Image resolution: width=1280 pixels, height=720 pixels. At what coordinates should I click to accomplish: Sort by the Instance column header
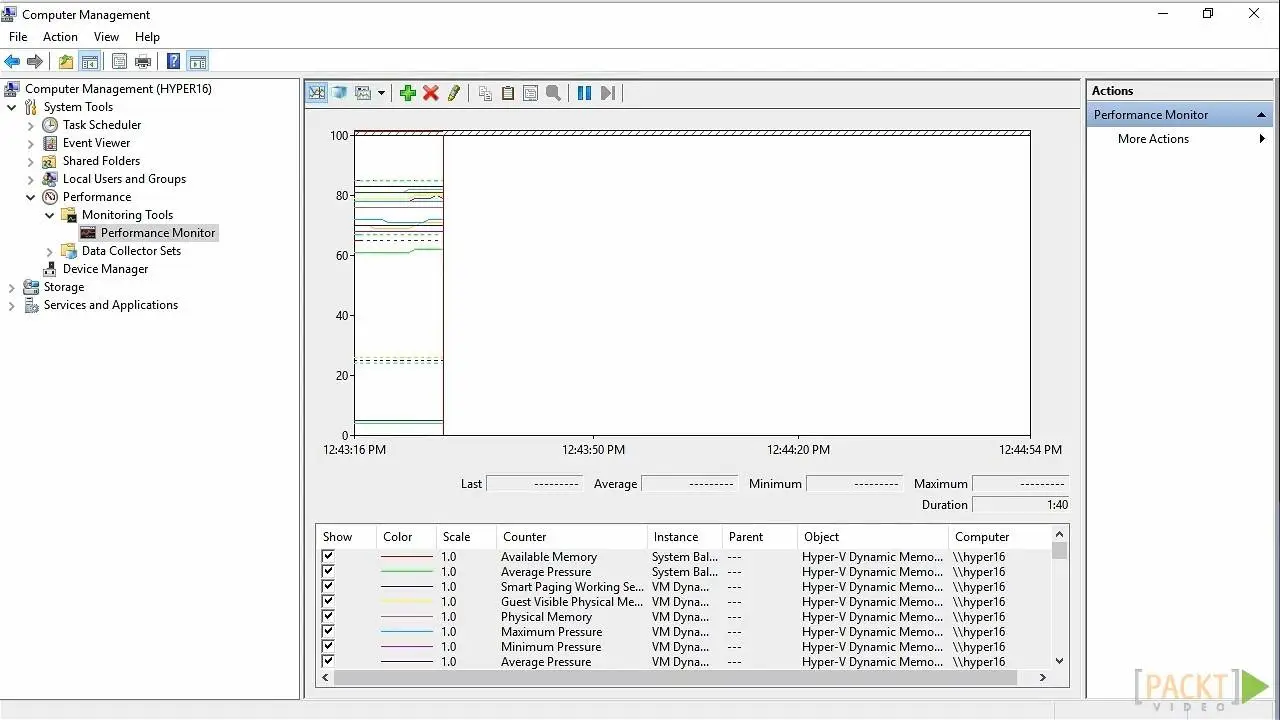pyautogui.click(x=685, y=537)
